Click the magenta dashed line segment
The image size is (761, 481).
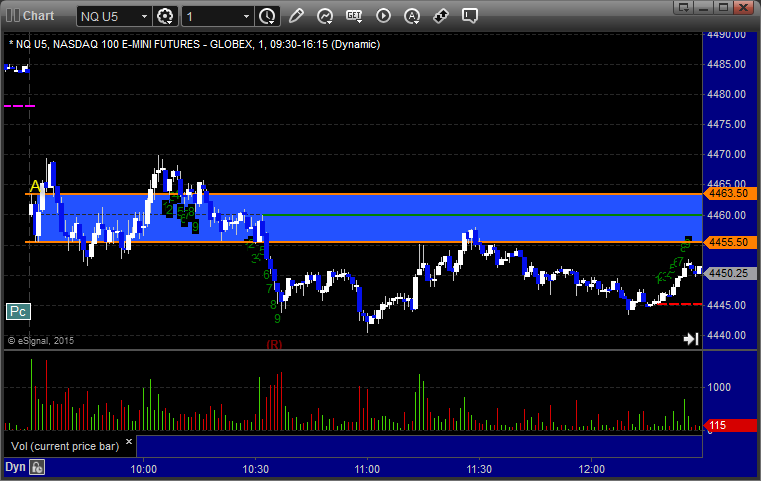19,106
